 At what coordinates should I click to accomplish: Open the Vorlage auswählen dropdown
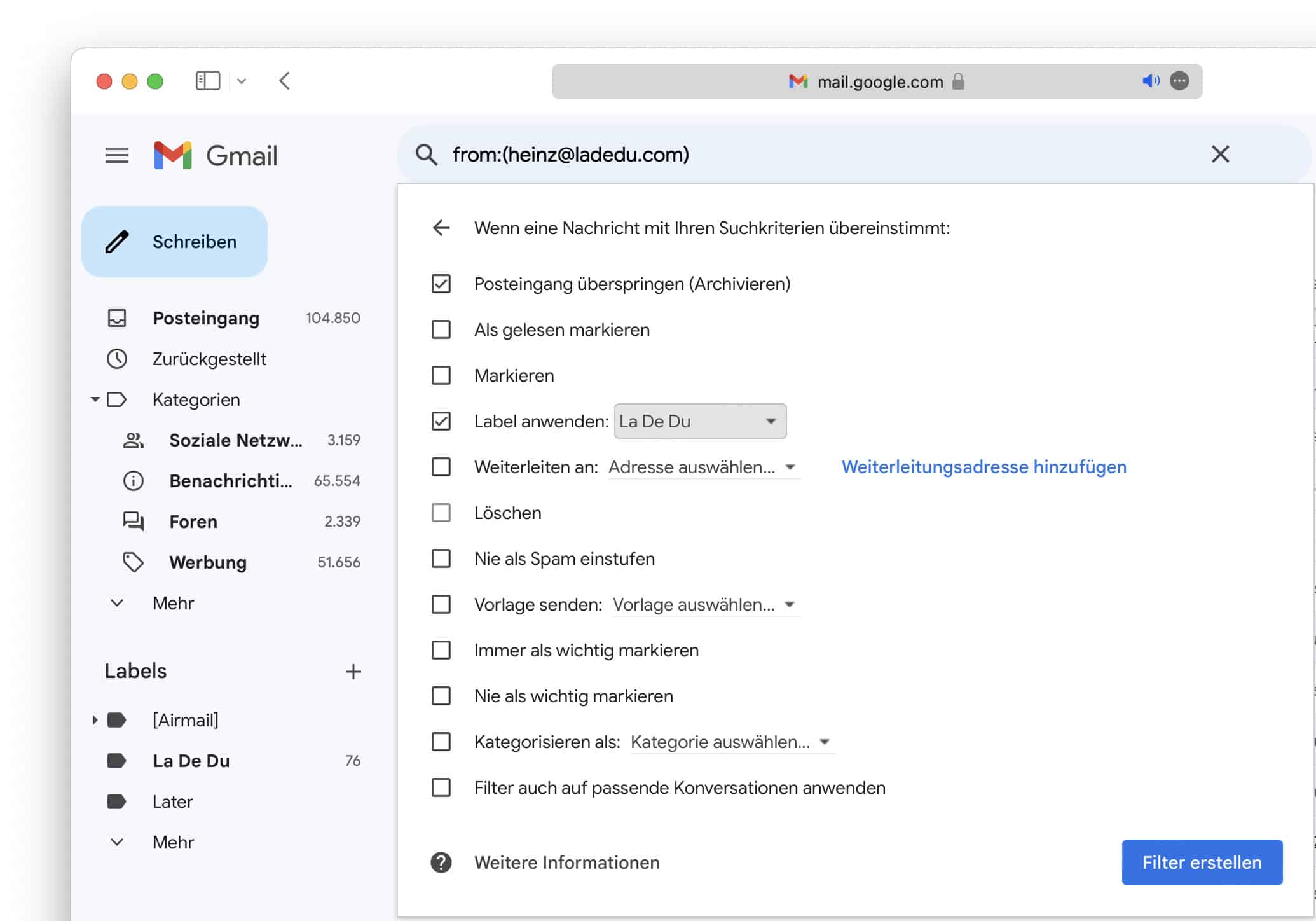coord(704,604)
